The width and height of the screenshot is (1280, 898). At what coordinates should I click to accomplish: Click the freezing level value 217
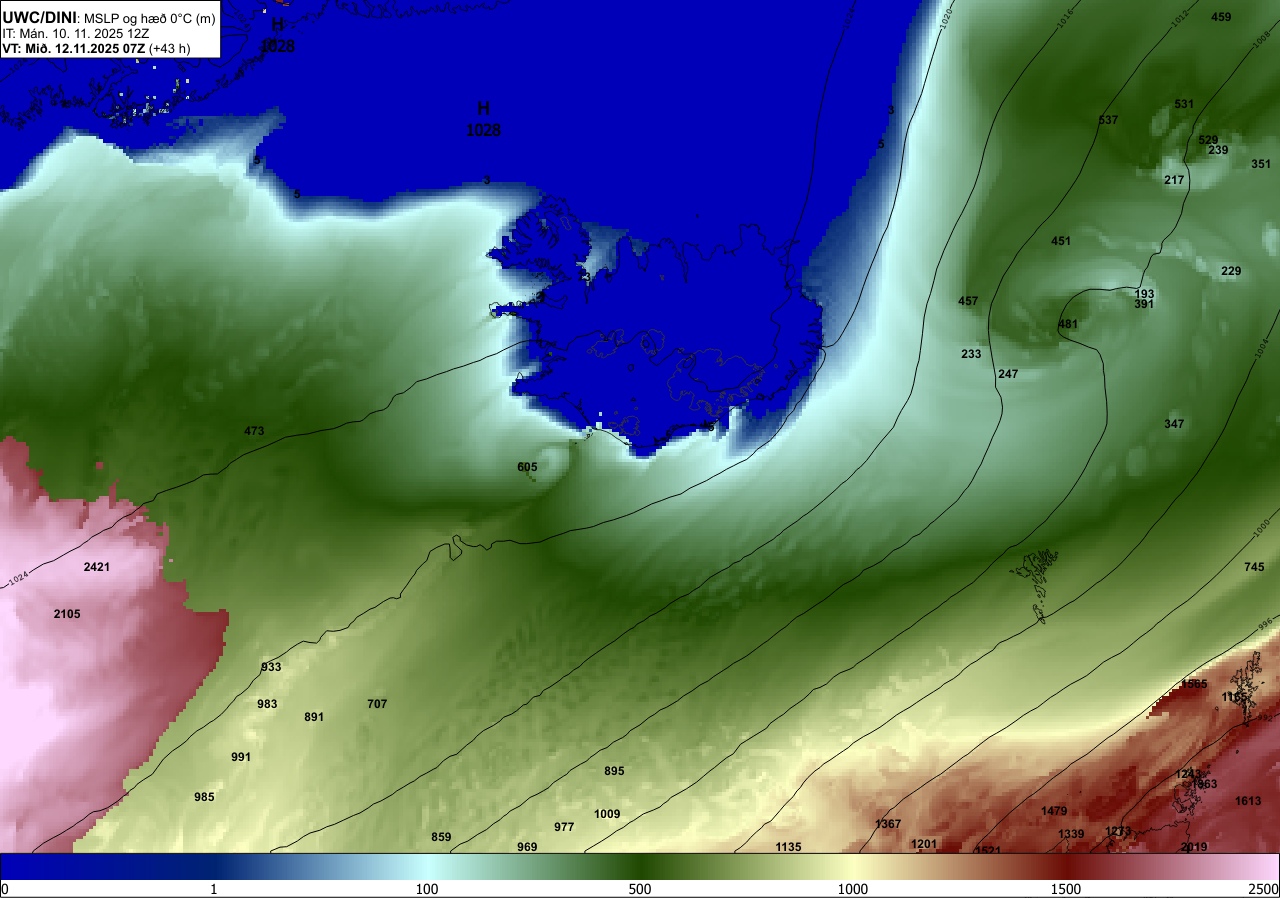(x=1174, y=180)
